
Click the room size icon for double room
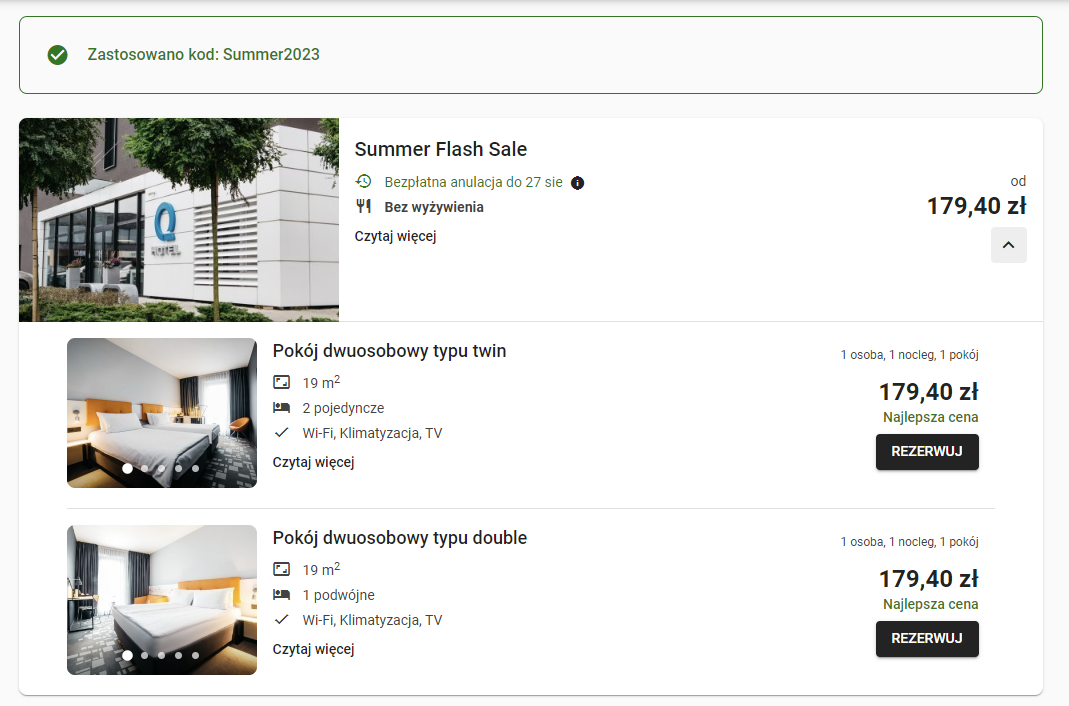[282, 569]
